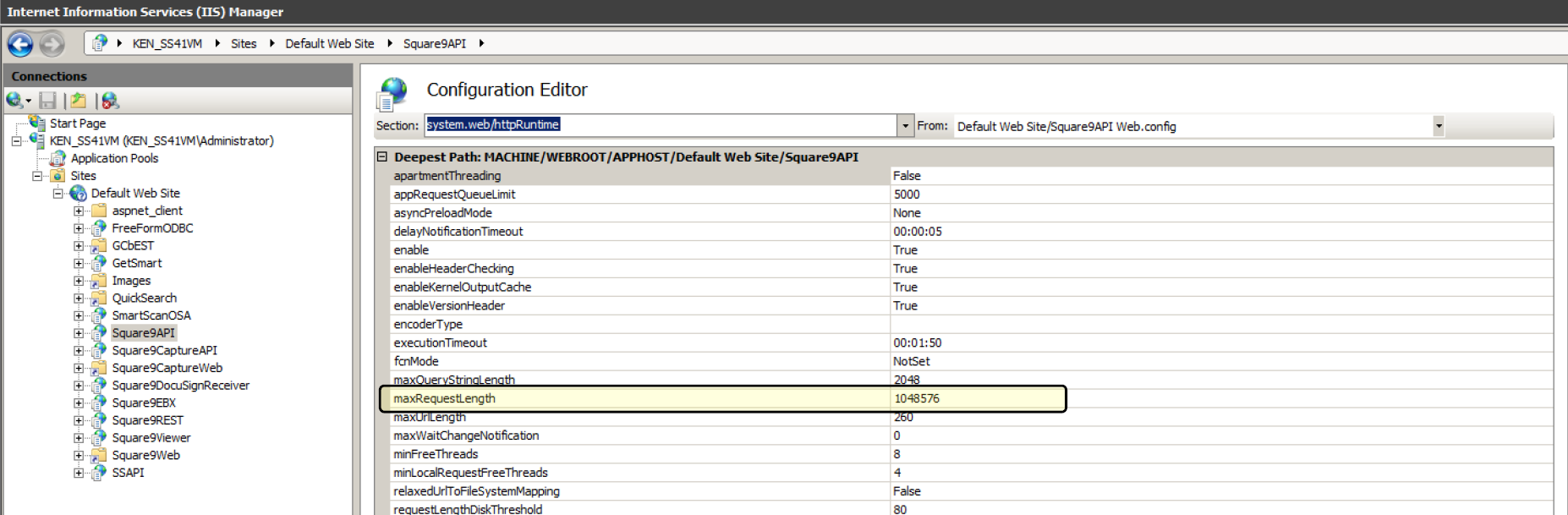1568x515 pixels.
Task: Click the Default Web Site globe icon
Action: tap(78, 194)
